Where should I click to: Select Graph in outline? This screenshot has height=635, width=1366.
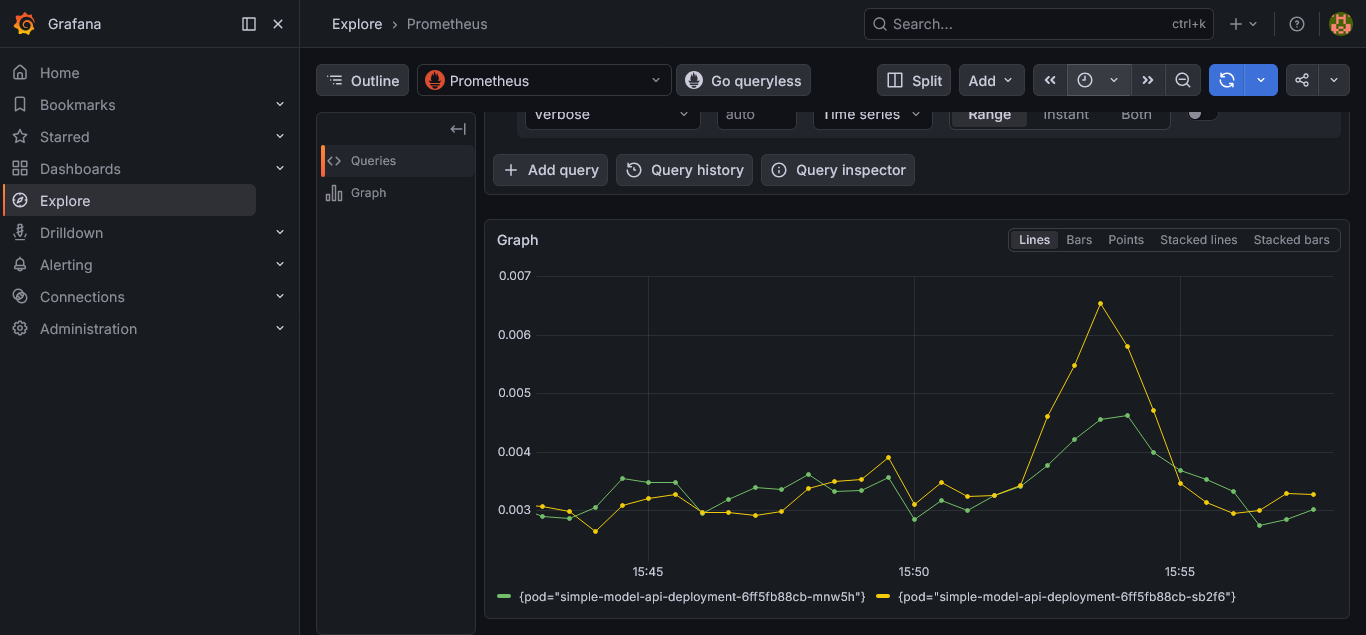pos(398,193)
